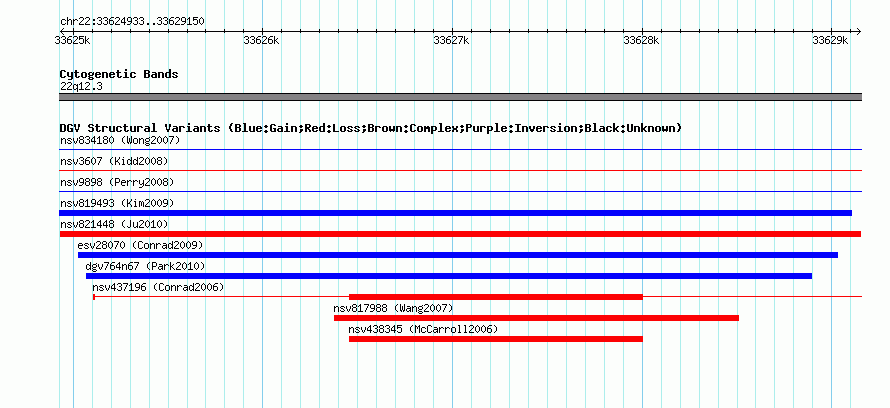The image size is (890, 408).
Task: Click the dgv764n67 (Park2010) label
Action: coord(145,266)
